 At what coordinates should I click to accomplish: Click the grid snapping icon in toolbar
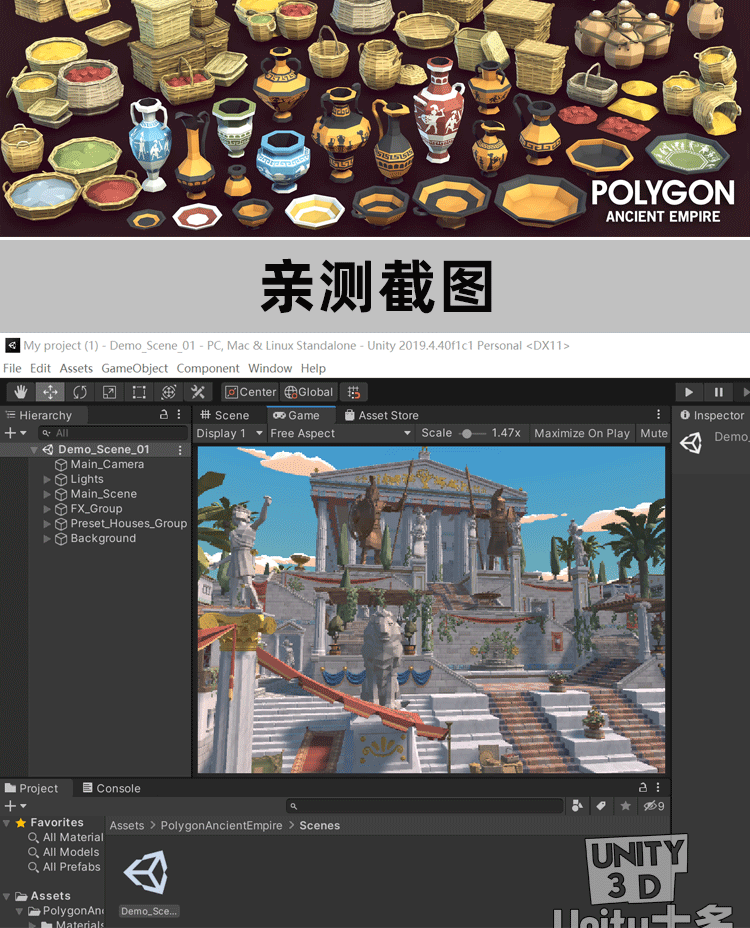[353, 392]
